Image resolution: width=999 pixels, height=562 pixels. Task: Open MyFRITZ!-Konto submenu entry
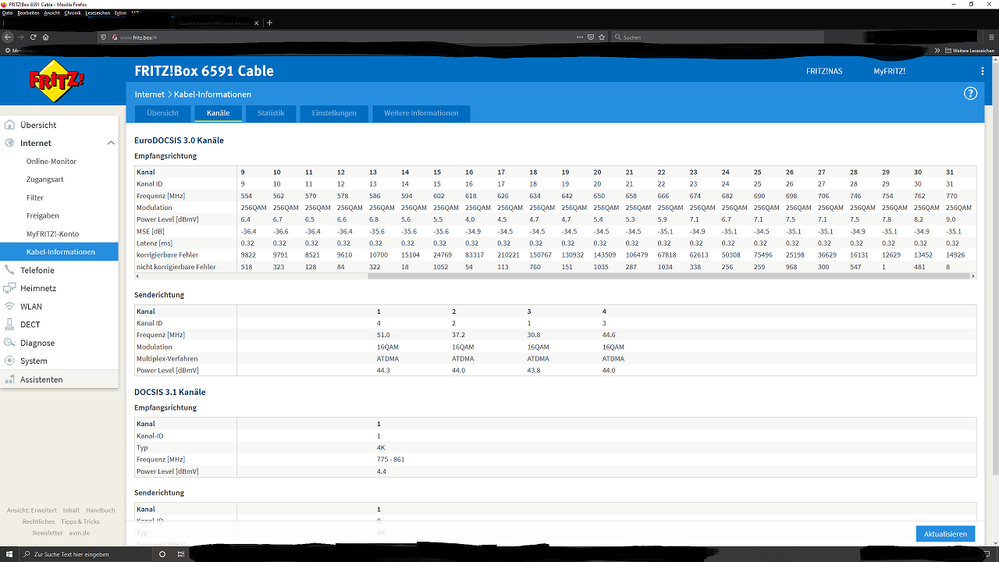pos(52,234)
